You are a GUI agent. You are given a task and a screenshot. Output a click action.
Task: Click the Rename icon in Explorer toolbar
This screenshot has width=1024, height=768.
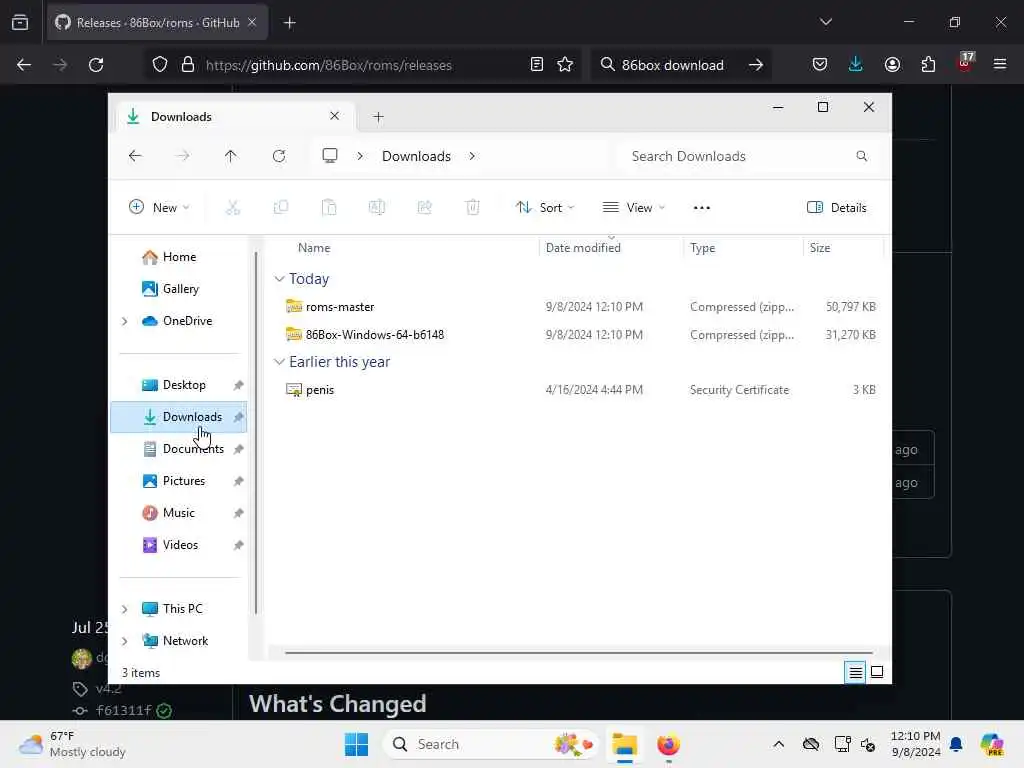tap(377, 208)
